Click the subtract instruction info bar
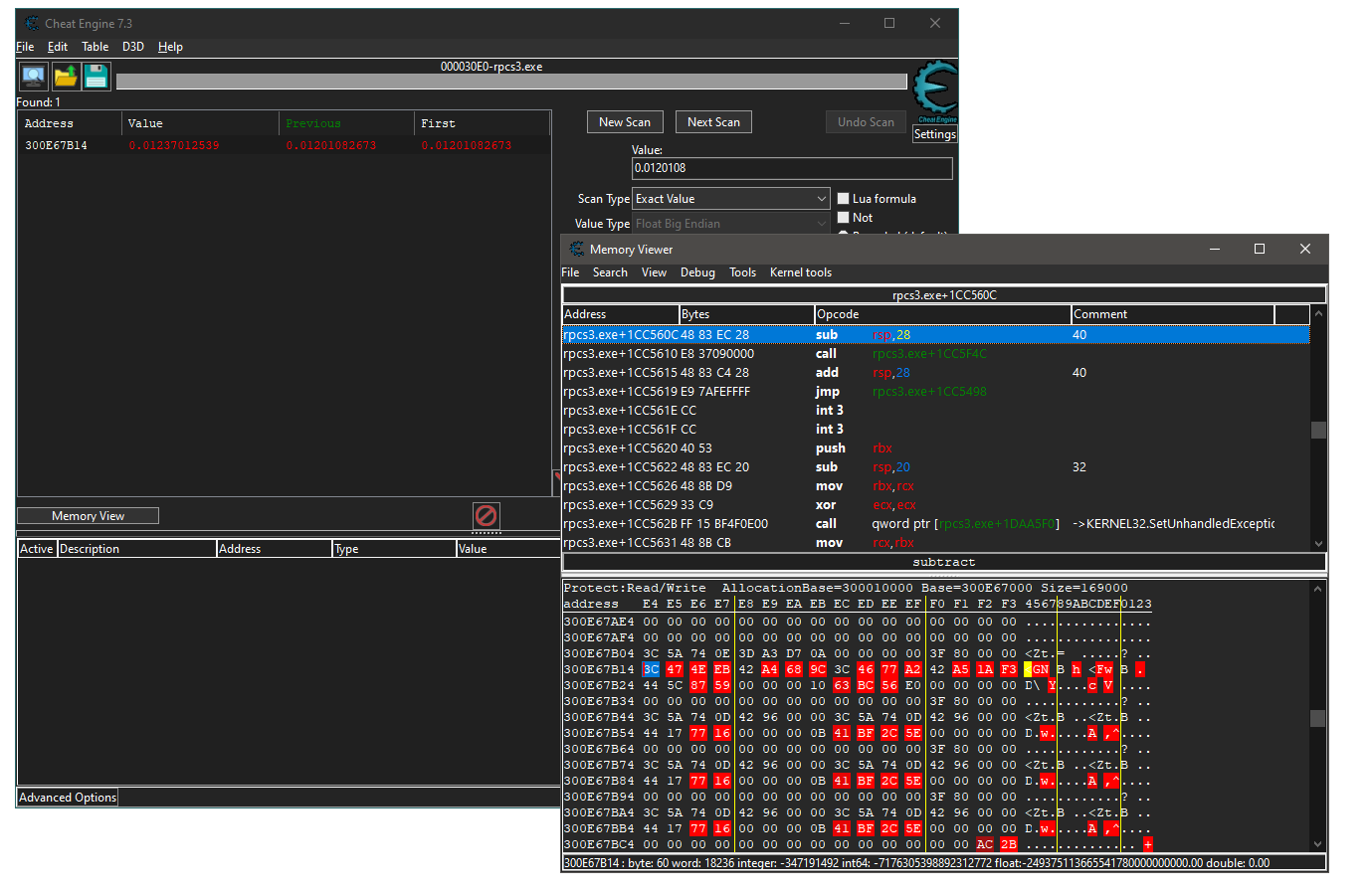 (x=944, y=562)
